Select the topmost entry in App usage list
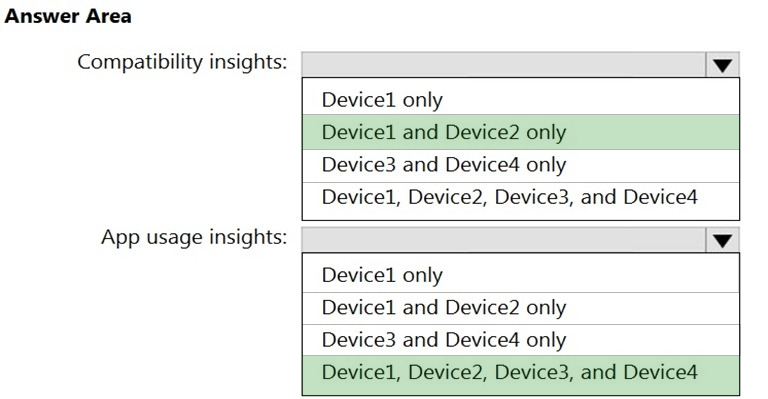 coord(521,275)
